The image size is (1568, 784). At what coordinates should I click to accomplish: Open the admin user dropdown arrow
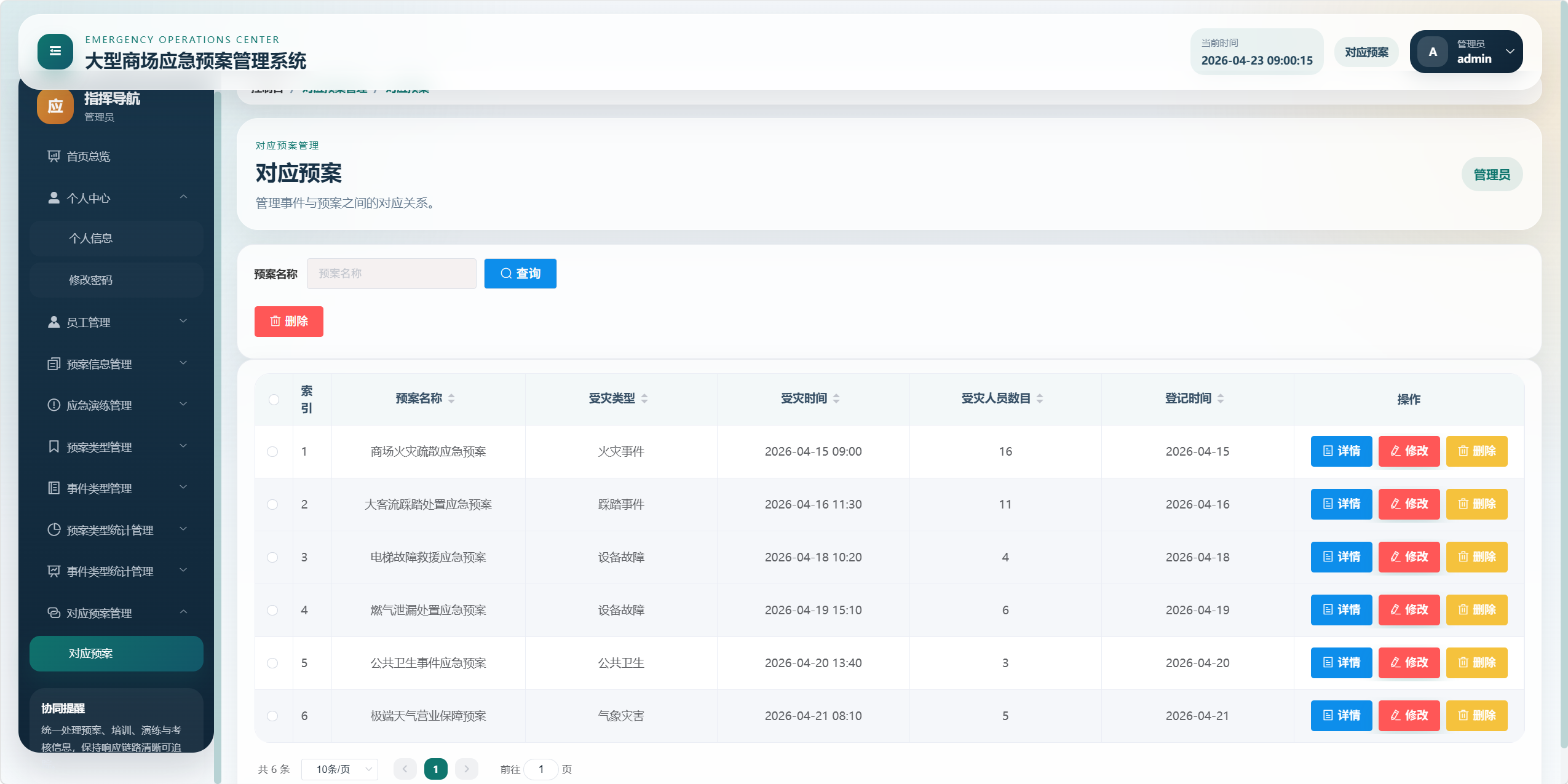(x=1510, y=52)
